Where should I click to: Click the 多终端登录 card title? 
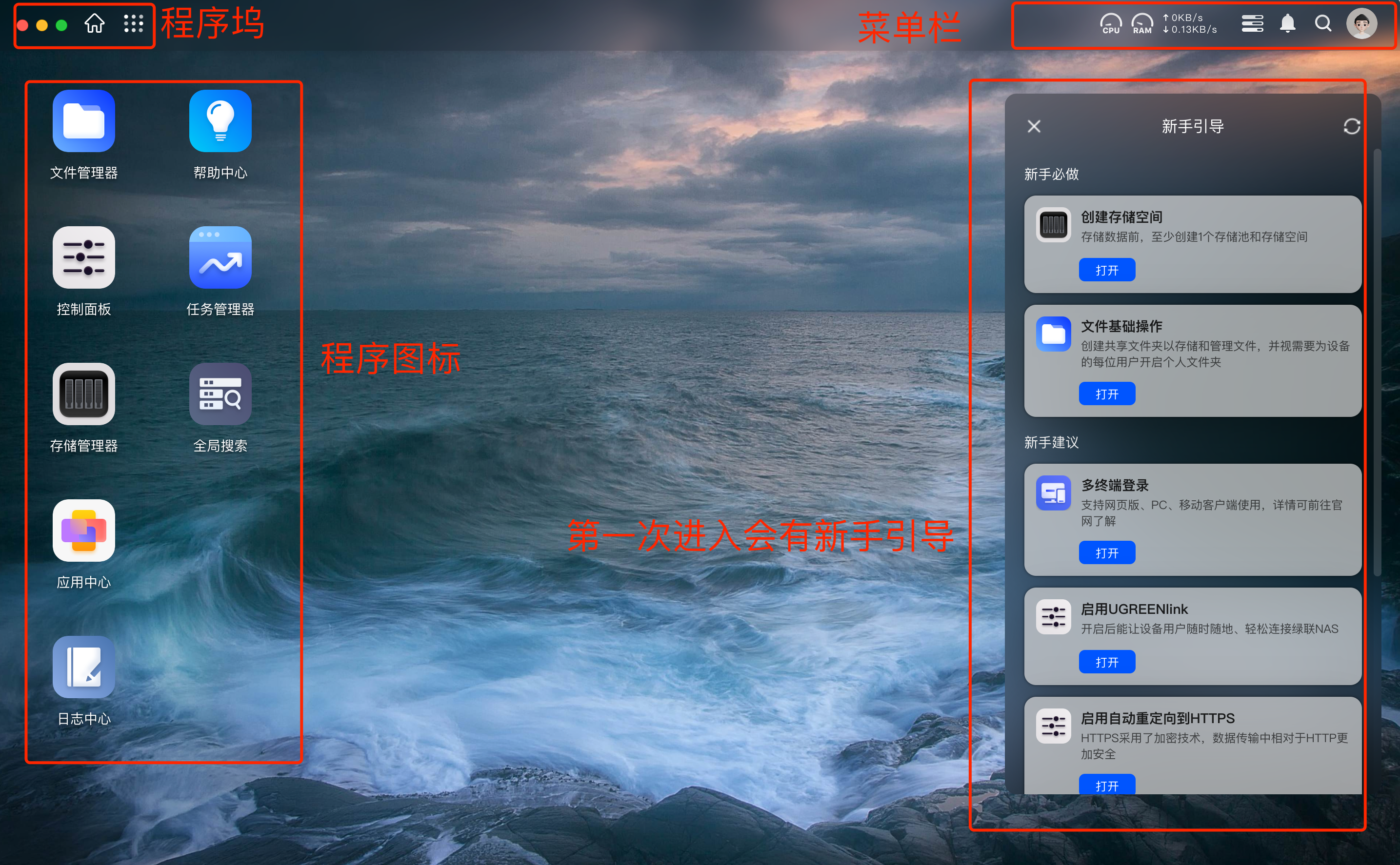(x=1115, y=485)
